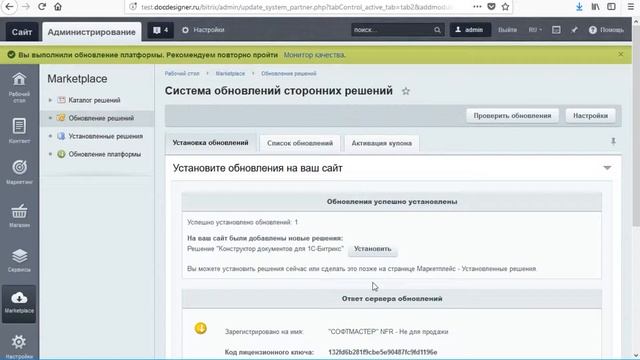
Task: Switch to Администрирование tab
Action: [91, 32]
